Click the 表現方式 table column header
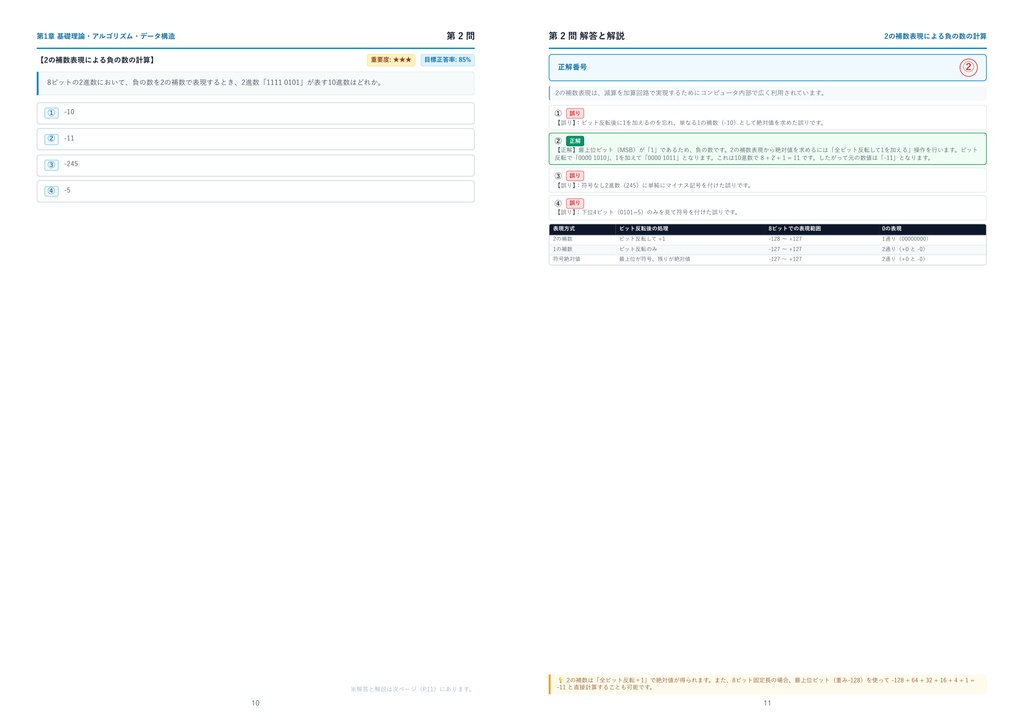 pos(564,229)
